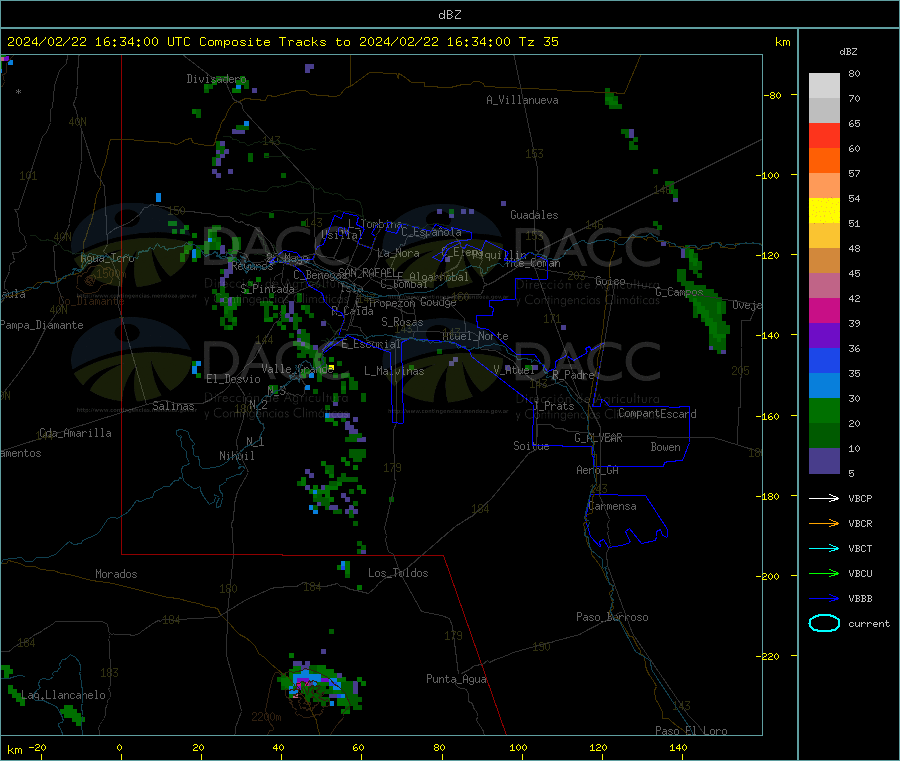The height and width of the screenshot is (761, 900).
Task: Click the dBZ title in the top bar
Action: coord(449,15)
